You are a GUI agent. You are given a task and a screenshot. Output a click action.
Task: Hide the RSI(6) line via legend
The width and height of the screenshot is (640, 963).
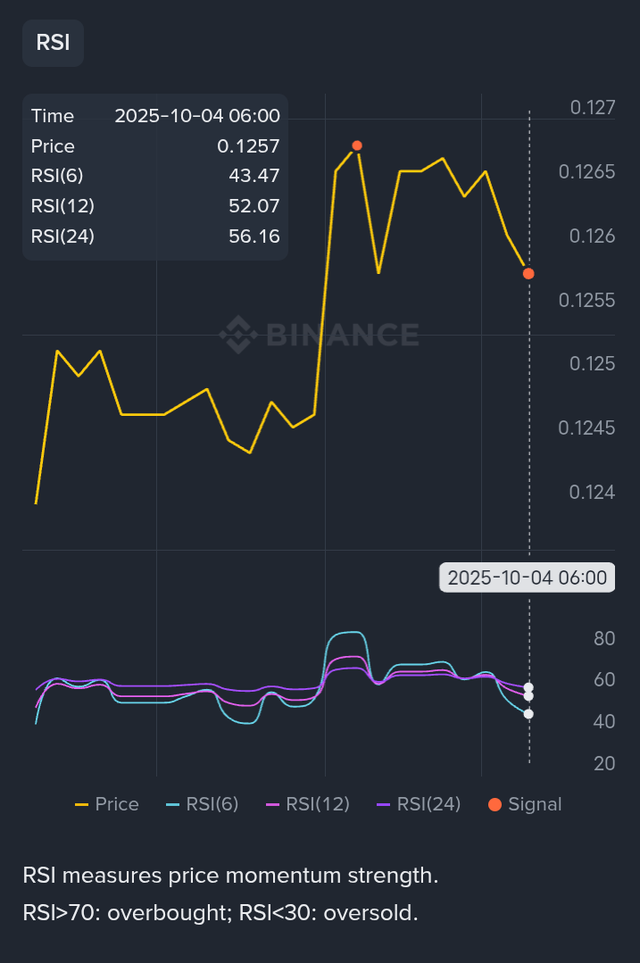(201, 804)
